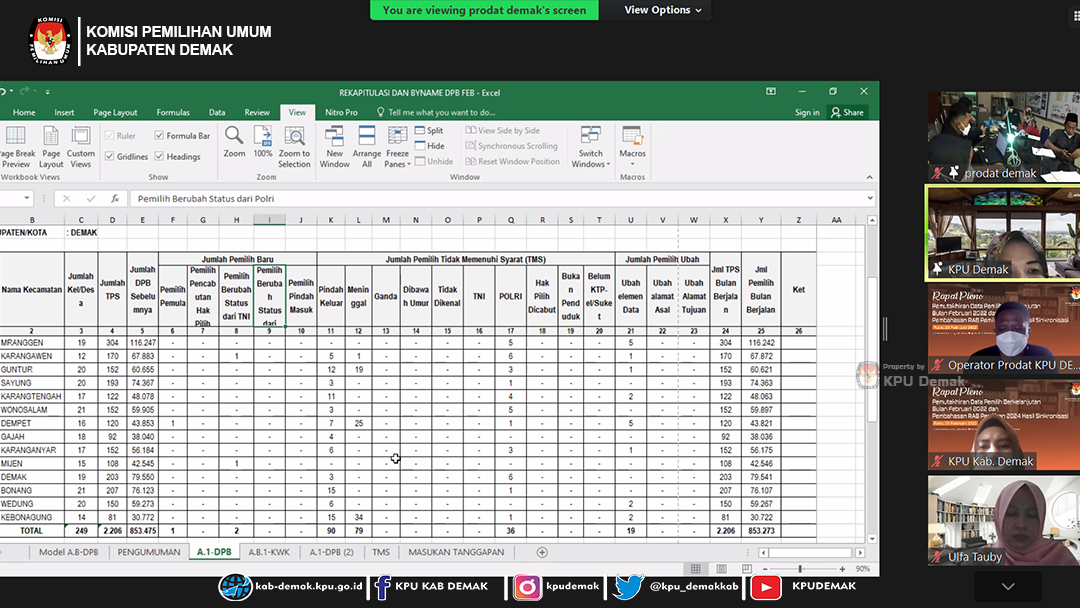Screen dimensions: 1080x608
Task: Toggle the Headings checkbox
Action: pos(160,157)
